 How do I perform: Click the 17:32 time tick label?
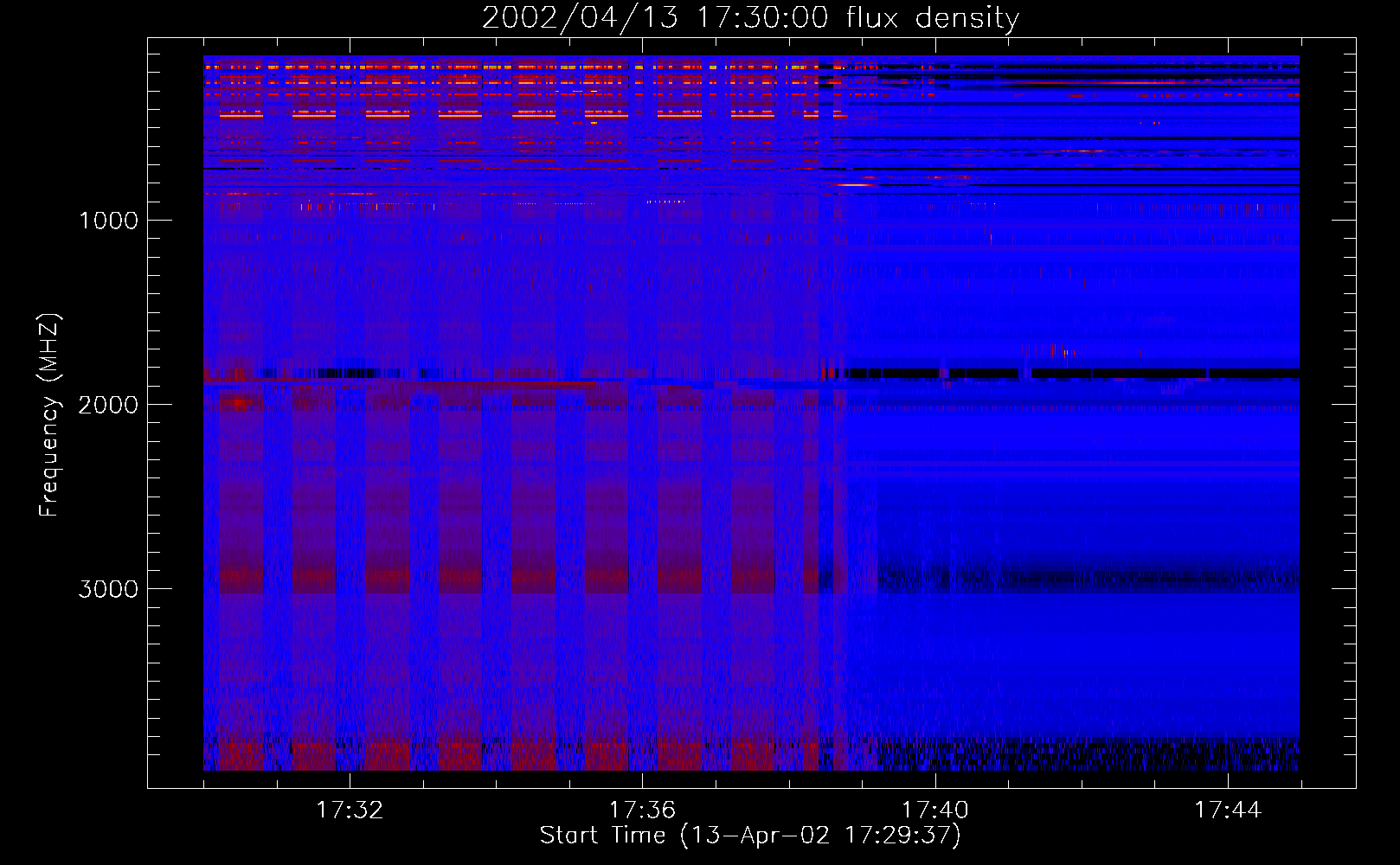350,811
